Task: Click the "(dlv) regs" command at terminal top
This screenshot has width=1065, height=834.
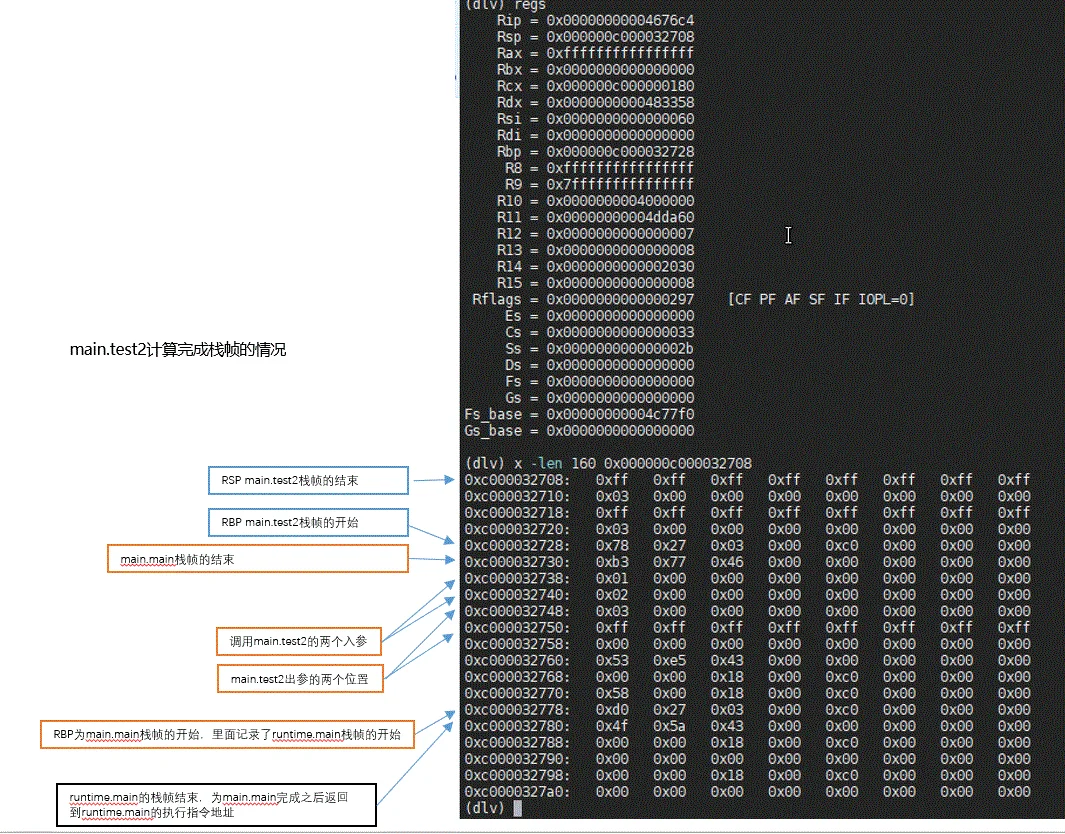Action: click(505, 5)
